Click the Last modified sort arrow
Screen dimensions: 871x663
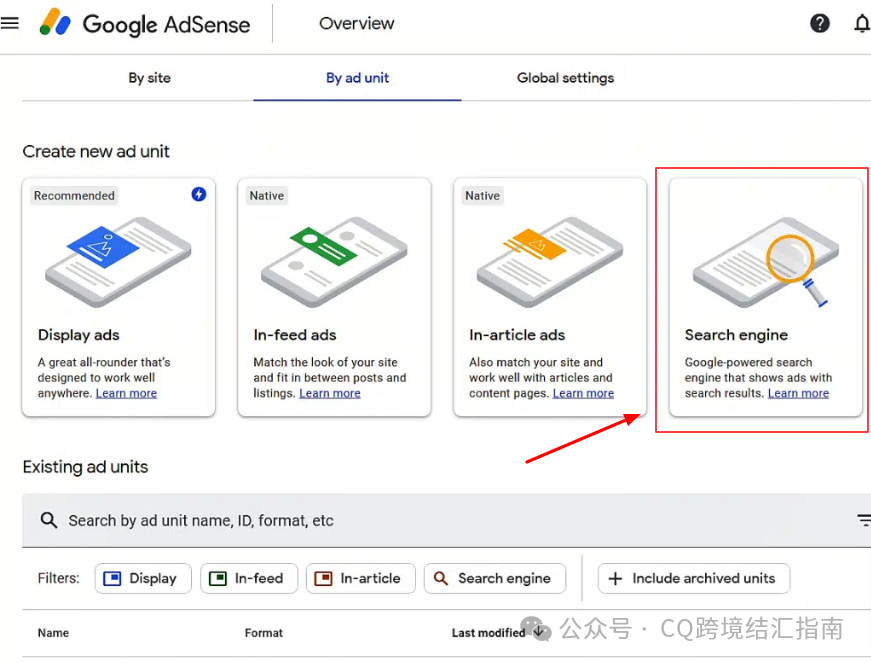(x=538, y=632)
